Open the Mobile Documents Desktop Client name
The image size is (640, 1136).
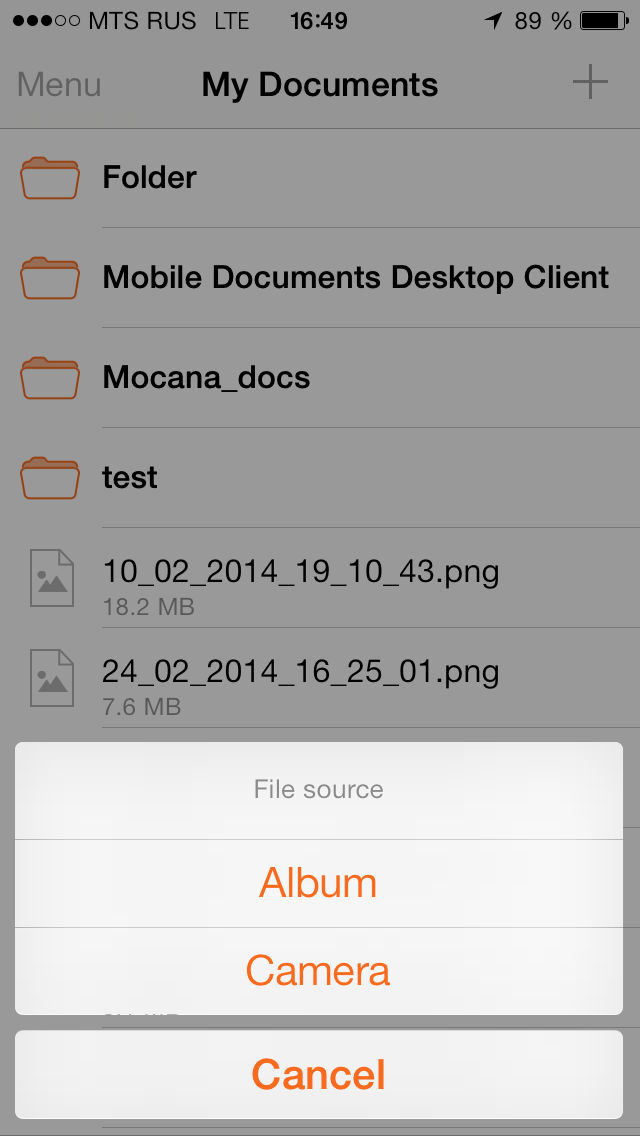[356, 277]
